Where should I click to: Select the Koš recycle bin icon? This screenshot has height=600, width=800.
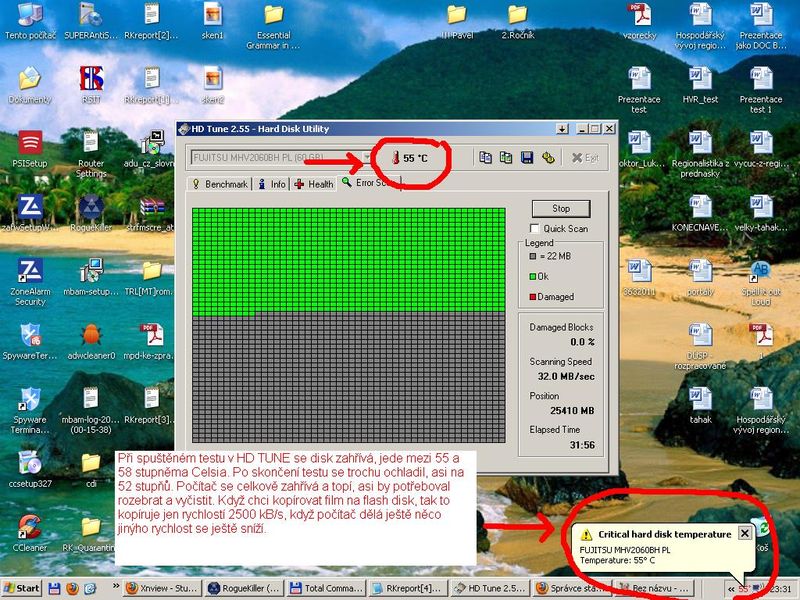coord(762,533)
